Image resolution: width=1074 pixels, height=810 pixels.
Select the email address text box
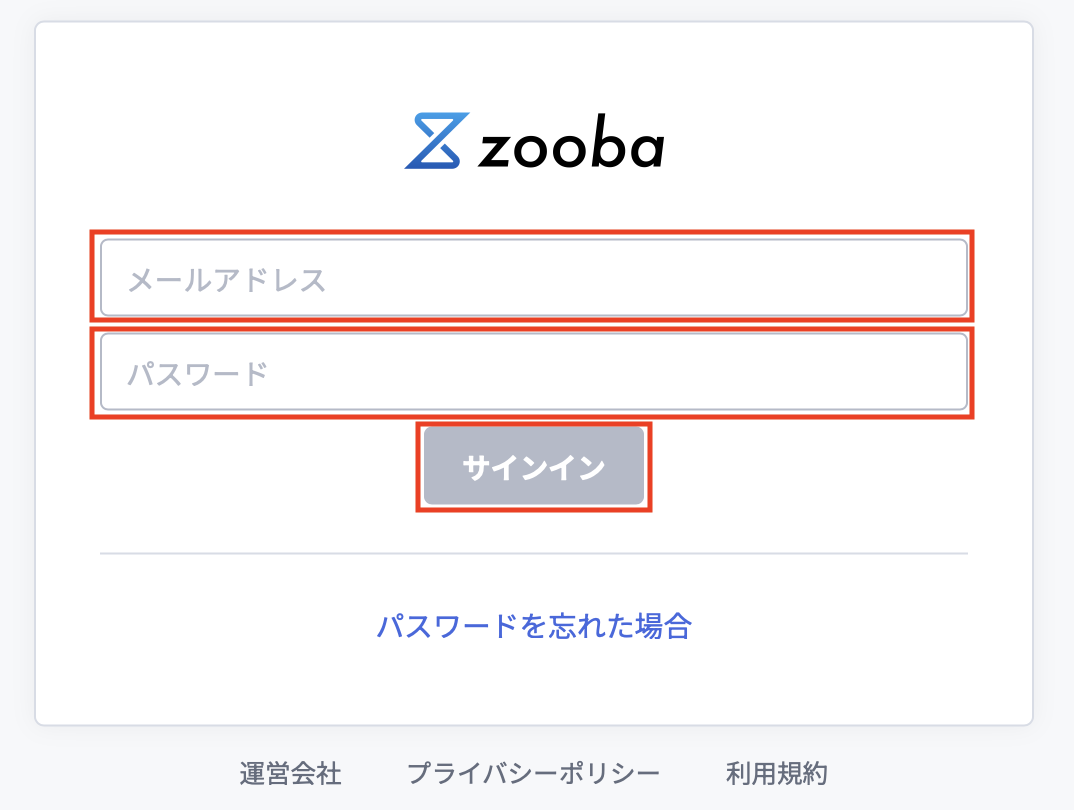[534, 277]
